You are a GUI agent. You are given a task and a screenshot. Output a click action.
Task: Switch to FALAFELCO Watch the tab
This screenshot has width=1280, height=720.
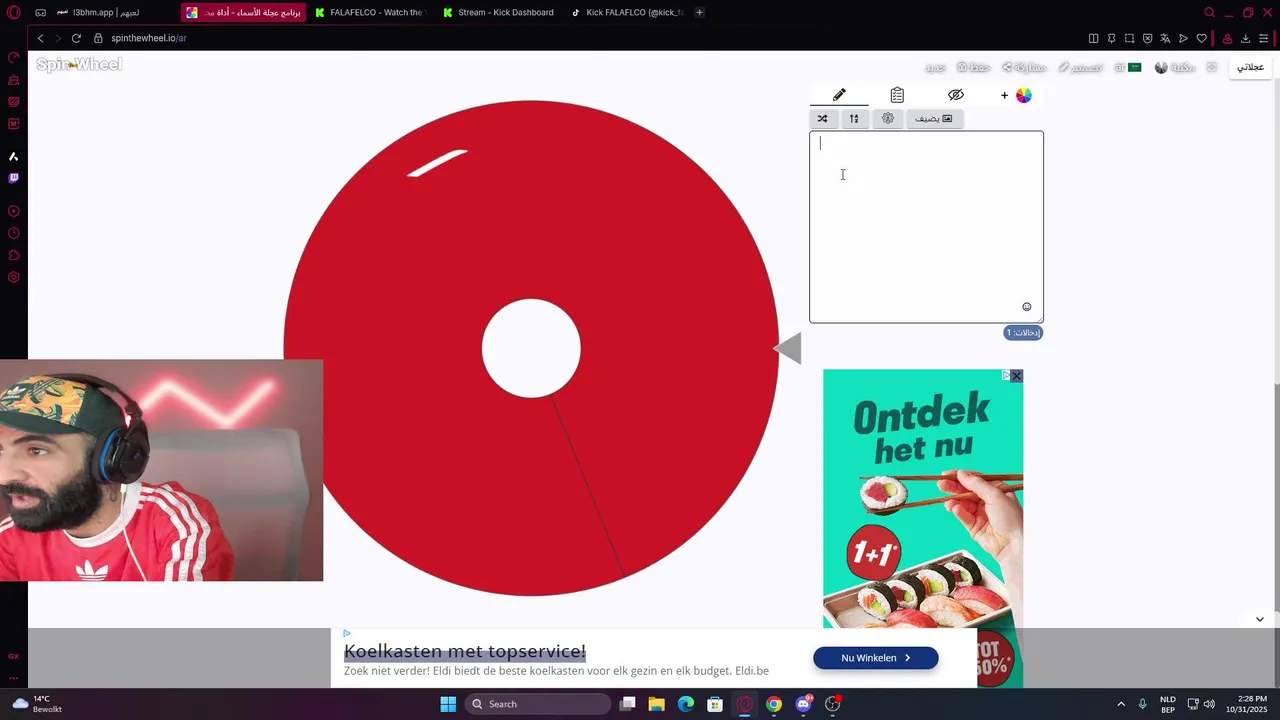pos(368,12)
